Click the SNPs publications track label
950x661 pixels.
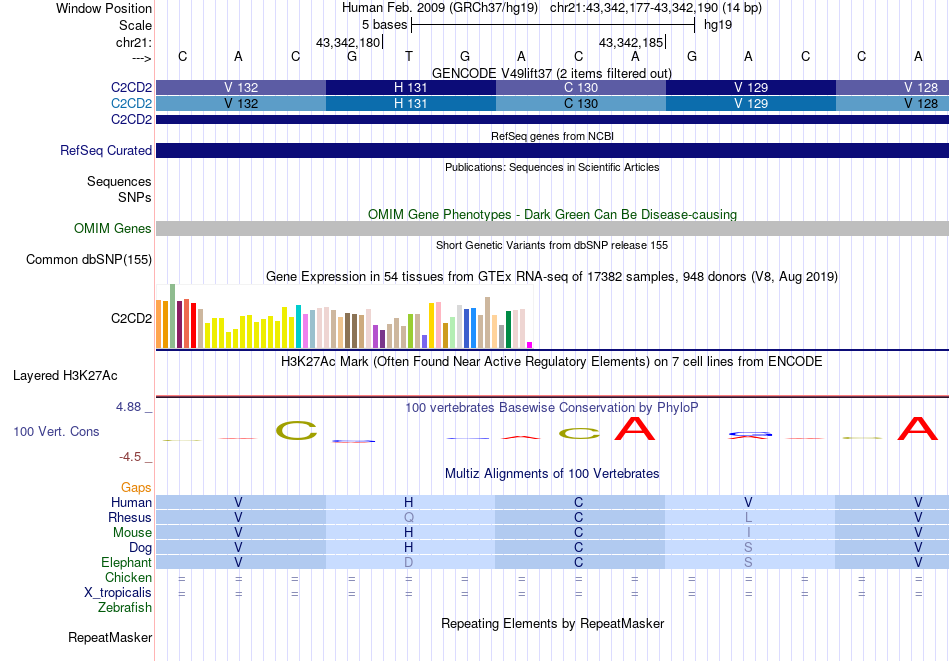[135, 198]
